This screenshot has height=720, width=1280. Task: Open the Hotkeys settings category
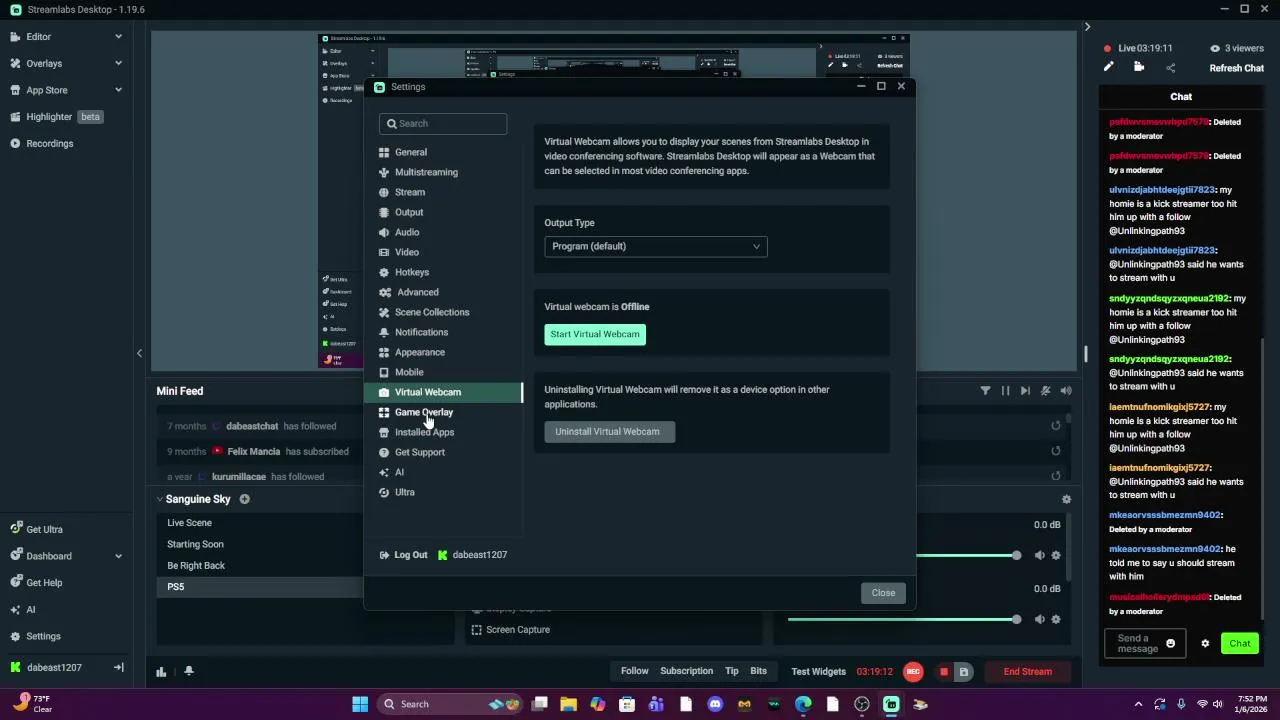click(444, 272)
